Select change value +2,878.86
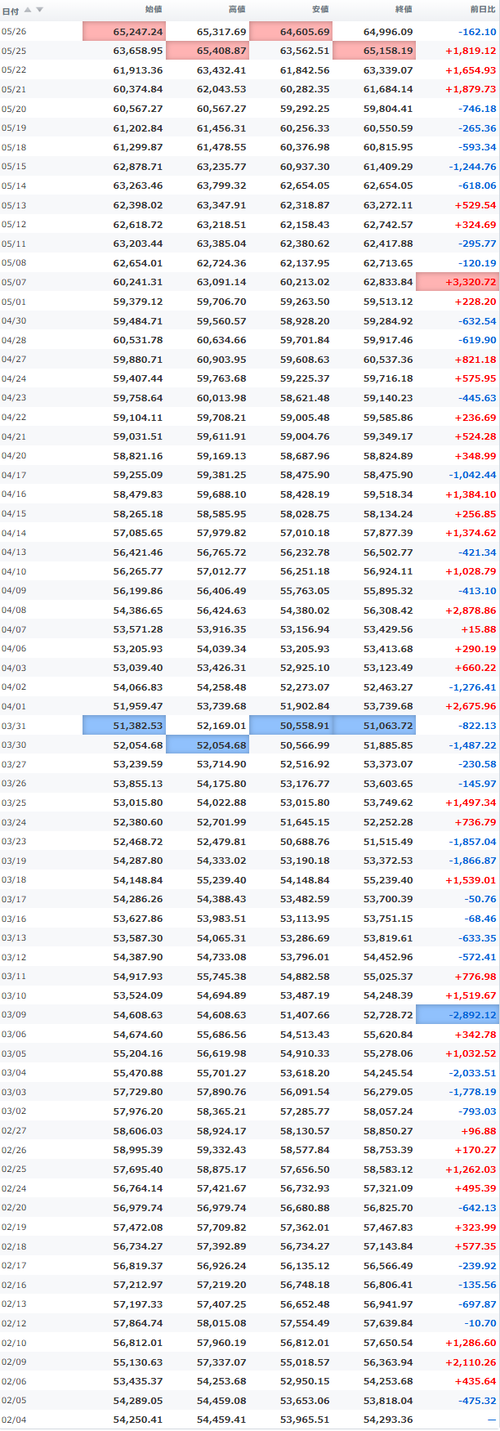Image resolution: width=500 pixels, height=1431 pixels. (470, 609)
